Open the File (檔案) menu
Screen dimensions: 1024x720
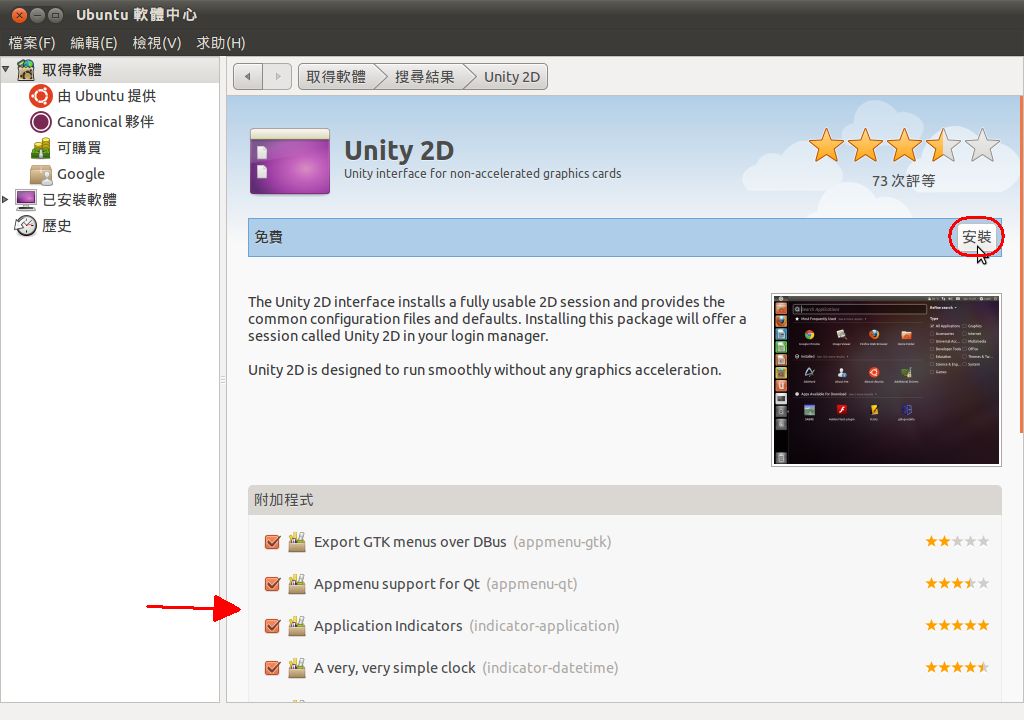coord(32,42)
